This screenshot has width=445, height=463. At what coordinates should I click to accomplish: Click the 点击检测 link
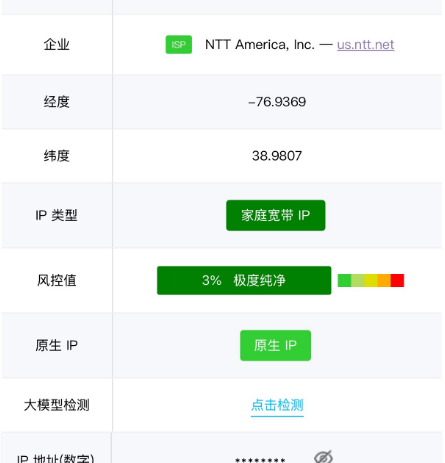(277, 405)
